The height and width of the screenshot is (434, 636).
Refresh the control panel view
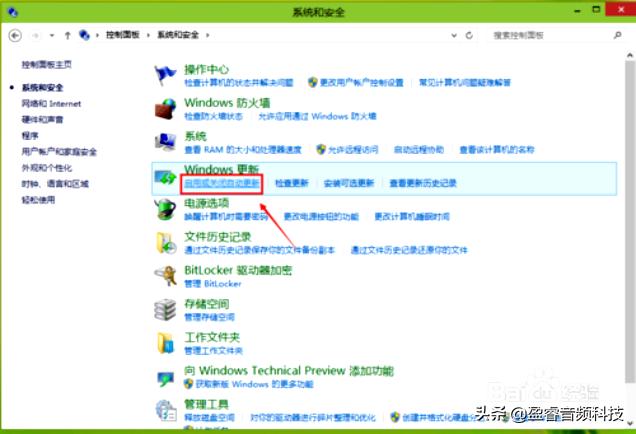tap(469, 35)
